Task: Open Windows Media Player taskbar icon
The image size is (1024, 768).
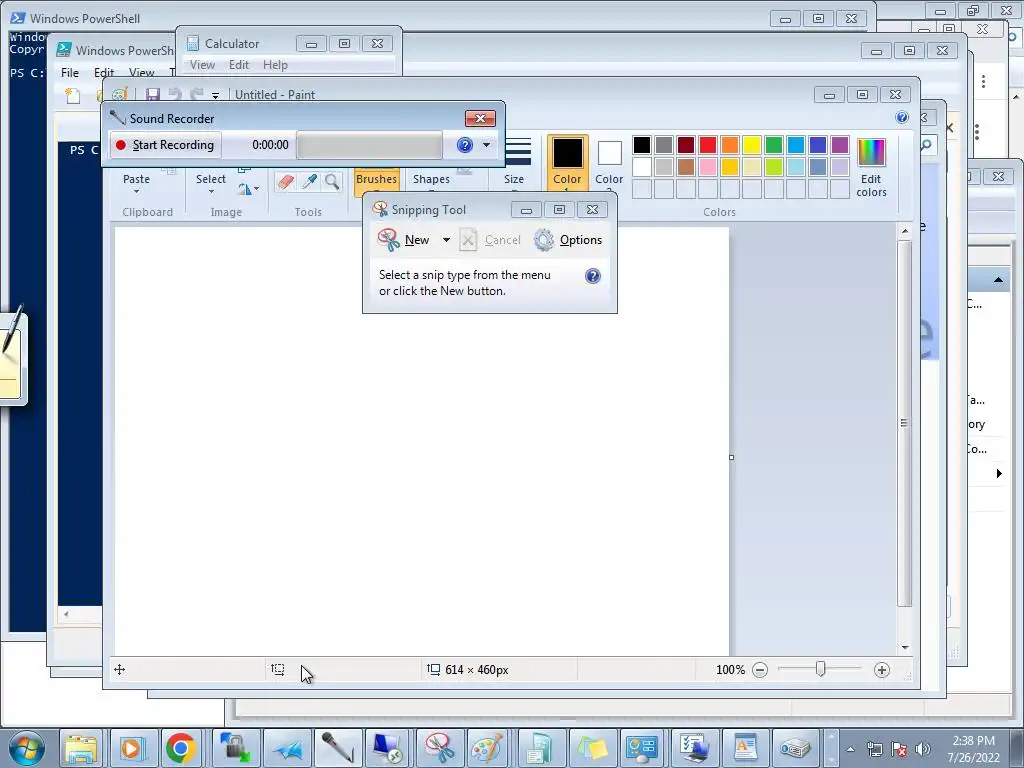Action: (x=131, y=748)
